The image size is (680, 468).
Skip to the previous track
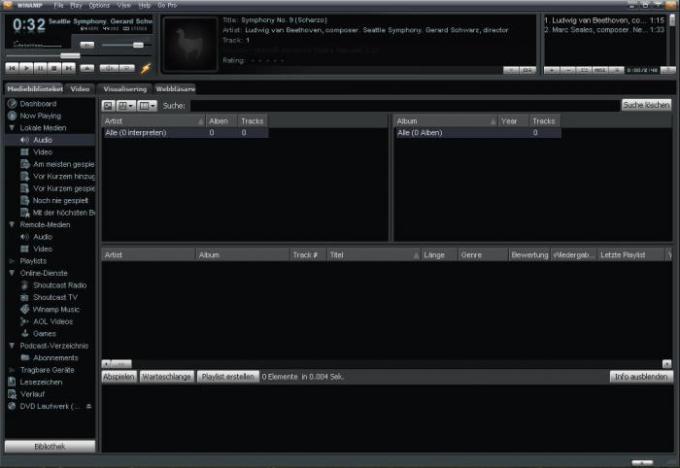point(13,68)
